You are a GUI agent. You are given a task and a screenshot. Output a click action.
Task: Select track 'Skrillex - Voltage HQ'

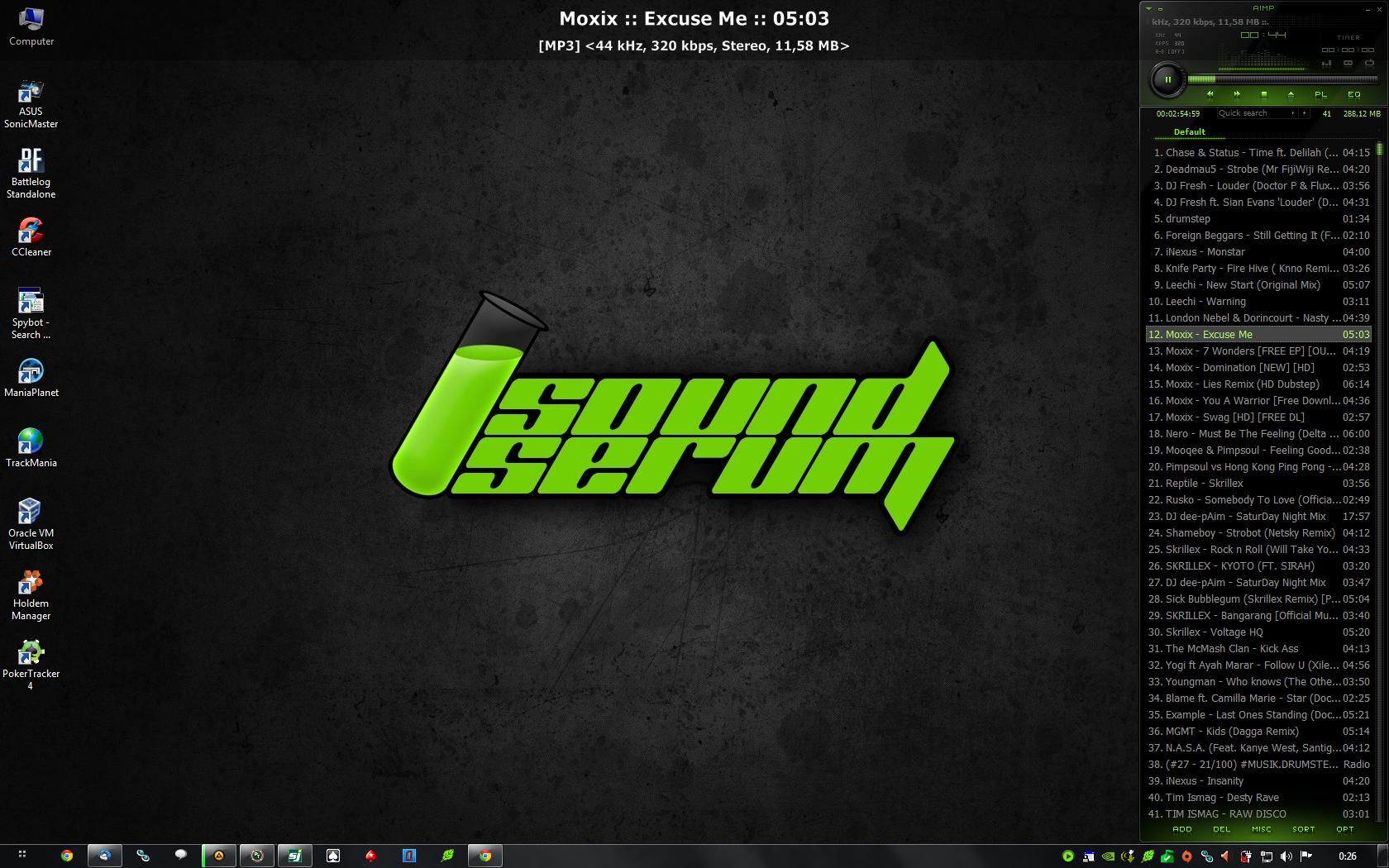click(x=1258, y=632)
